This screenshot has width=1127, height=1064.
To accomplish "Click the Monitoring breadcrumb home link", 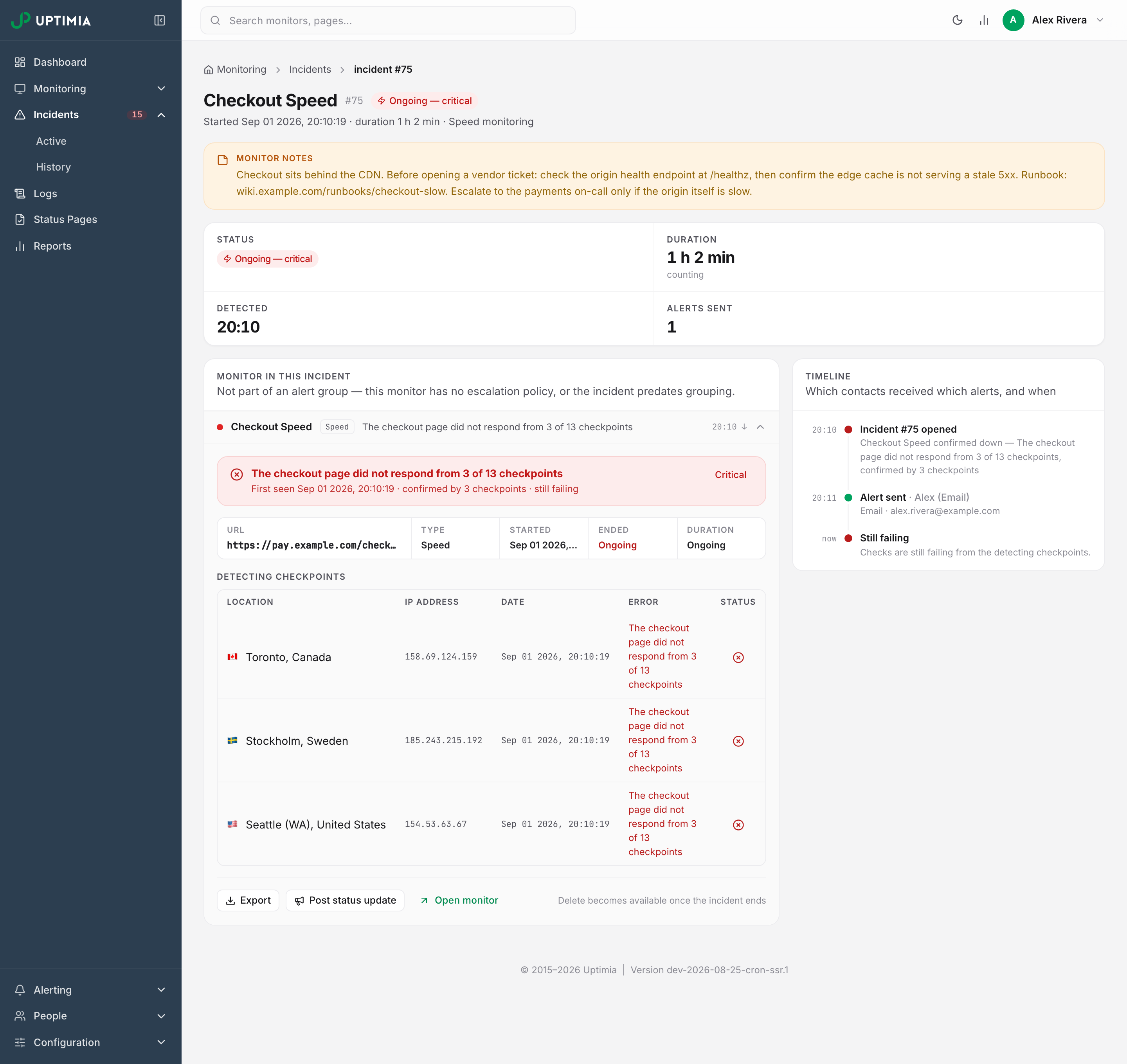I will pyautogui.click(x=235, y=69).
